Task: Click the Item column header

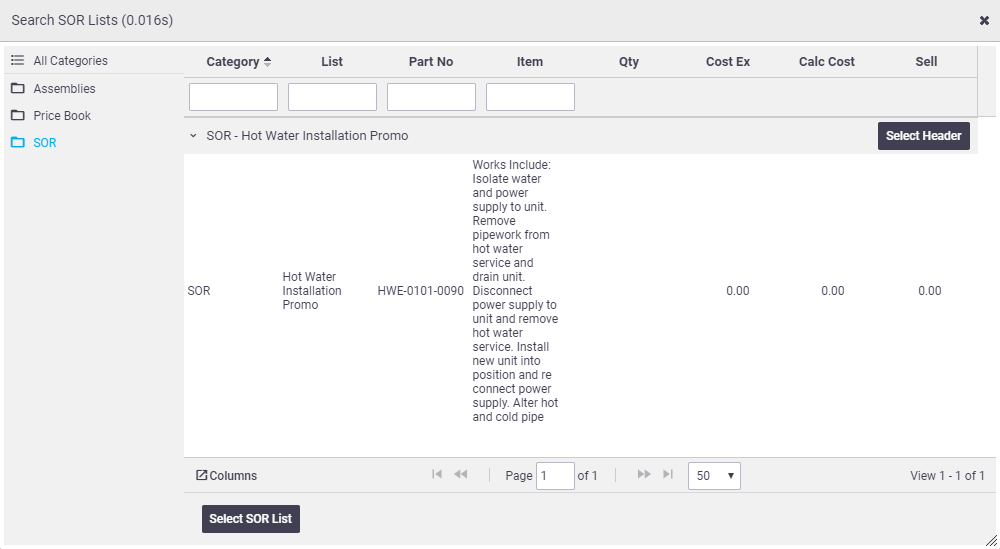Action: tap(530, 62)
